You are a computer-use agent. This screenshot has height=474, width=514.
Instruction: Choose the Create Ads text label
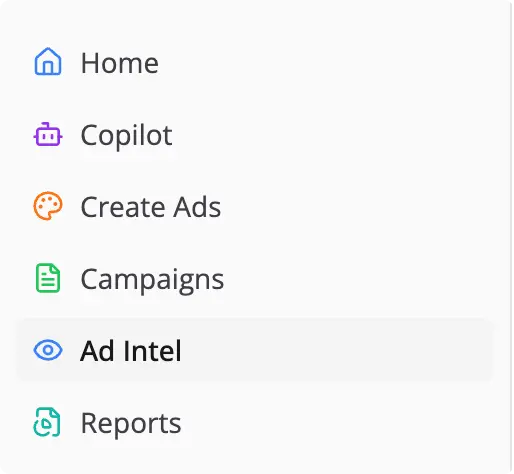(151, 207)
